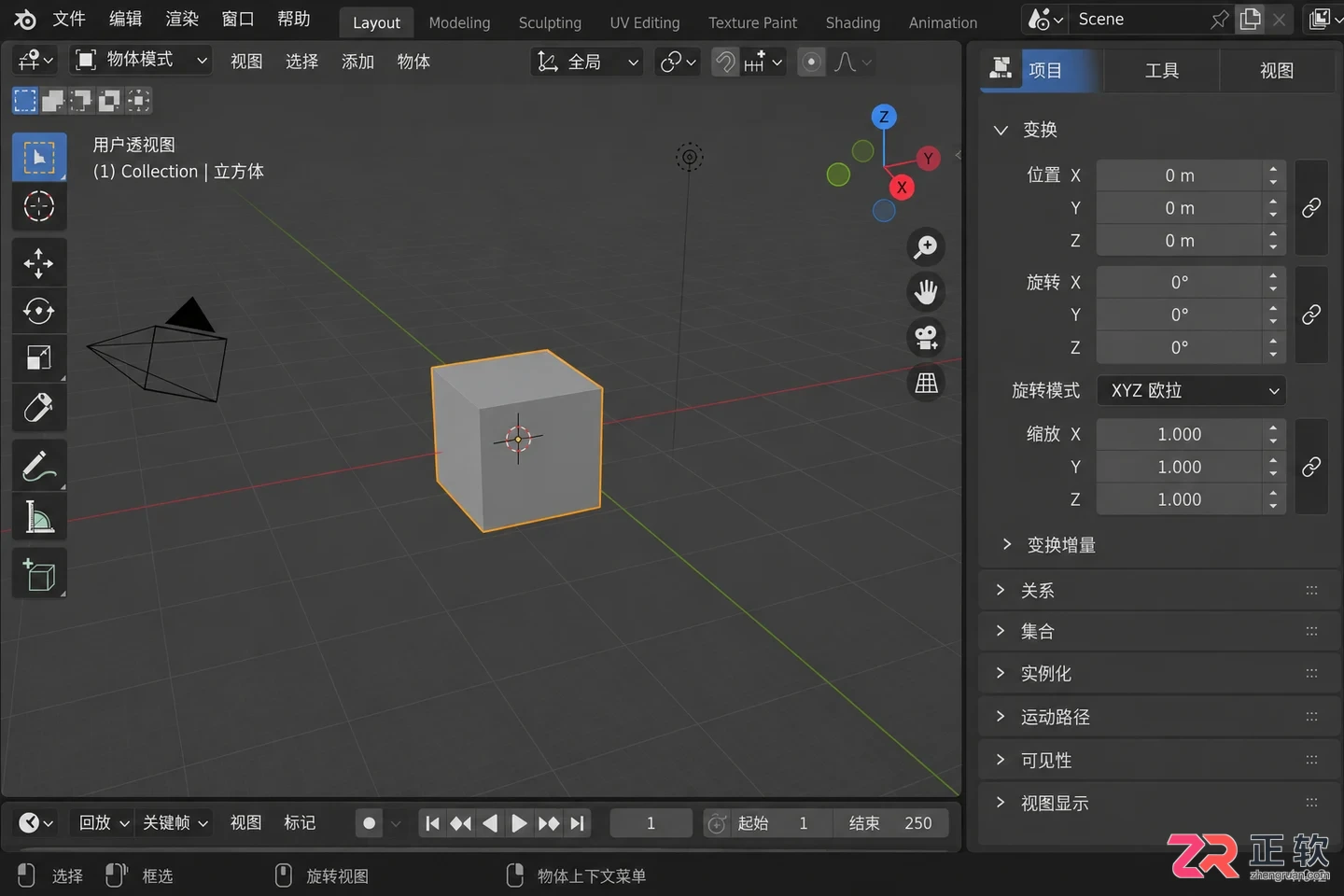Toggle the rotation lock link icon
The height and width of the screenshot is (896, 1344).
(1311, 315)
